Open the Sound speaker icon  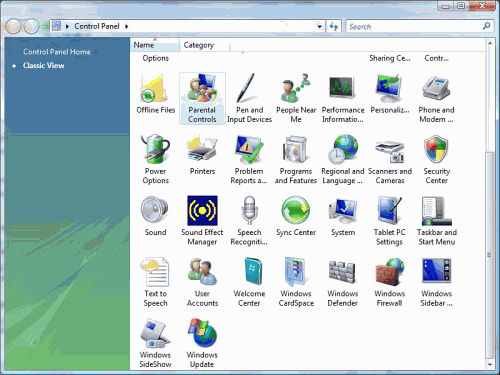pyautogui.click(x=155, y=210)
